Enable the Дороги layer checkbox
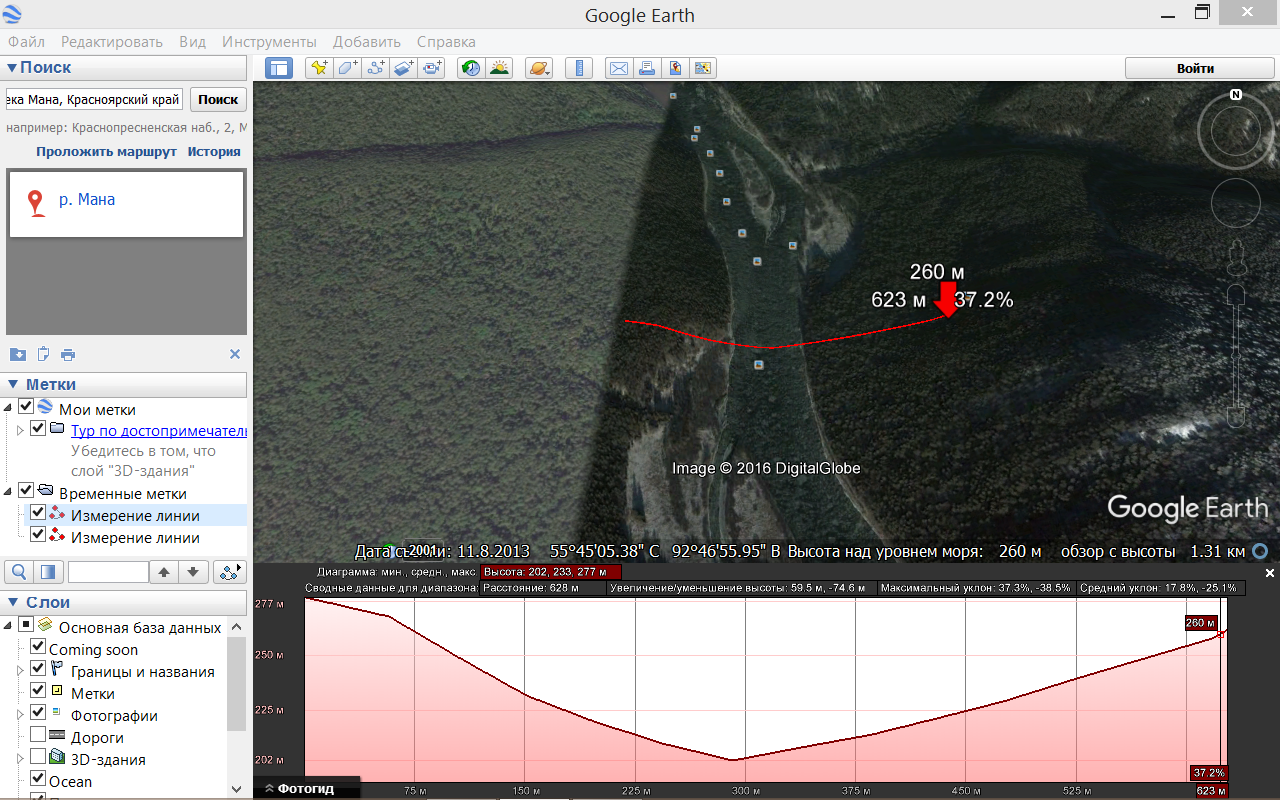Image resolution: width=1280 pixels, height=800 pixels. pyautogui.click(x=38, y=735)
